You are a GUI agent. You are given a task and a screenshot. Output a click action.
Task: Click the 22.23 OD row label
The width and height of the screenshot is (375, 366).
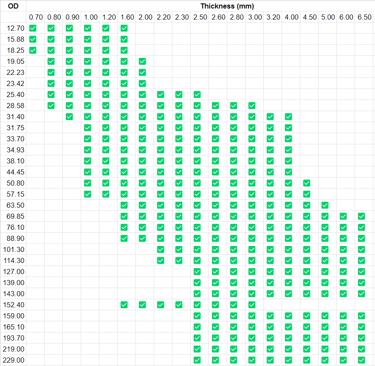tap(15, 72)
